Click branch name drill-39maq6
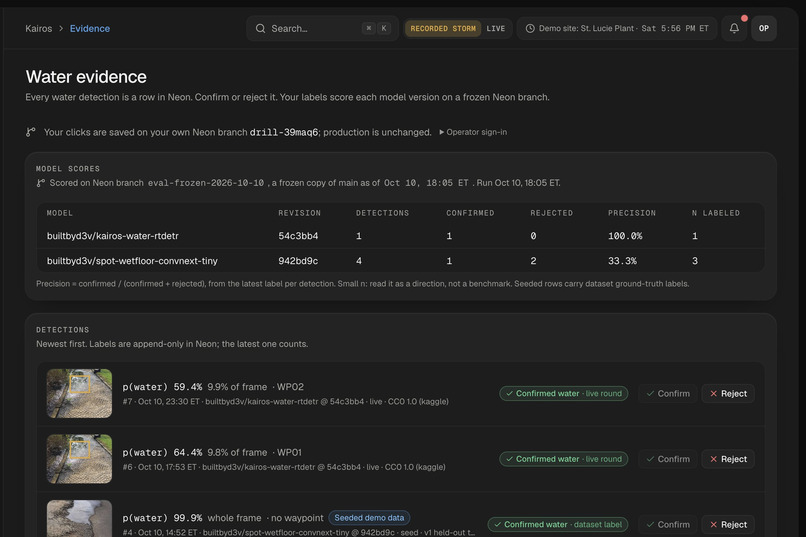806x537 pixels. (284, 132)
